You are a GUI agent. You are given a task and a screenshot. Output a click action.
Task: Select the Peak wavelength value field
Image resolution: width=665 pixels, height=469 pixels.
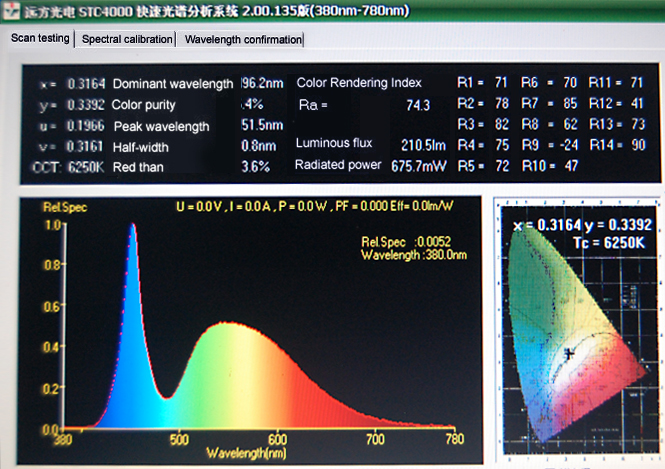tap(262, 126)
